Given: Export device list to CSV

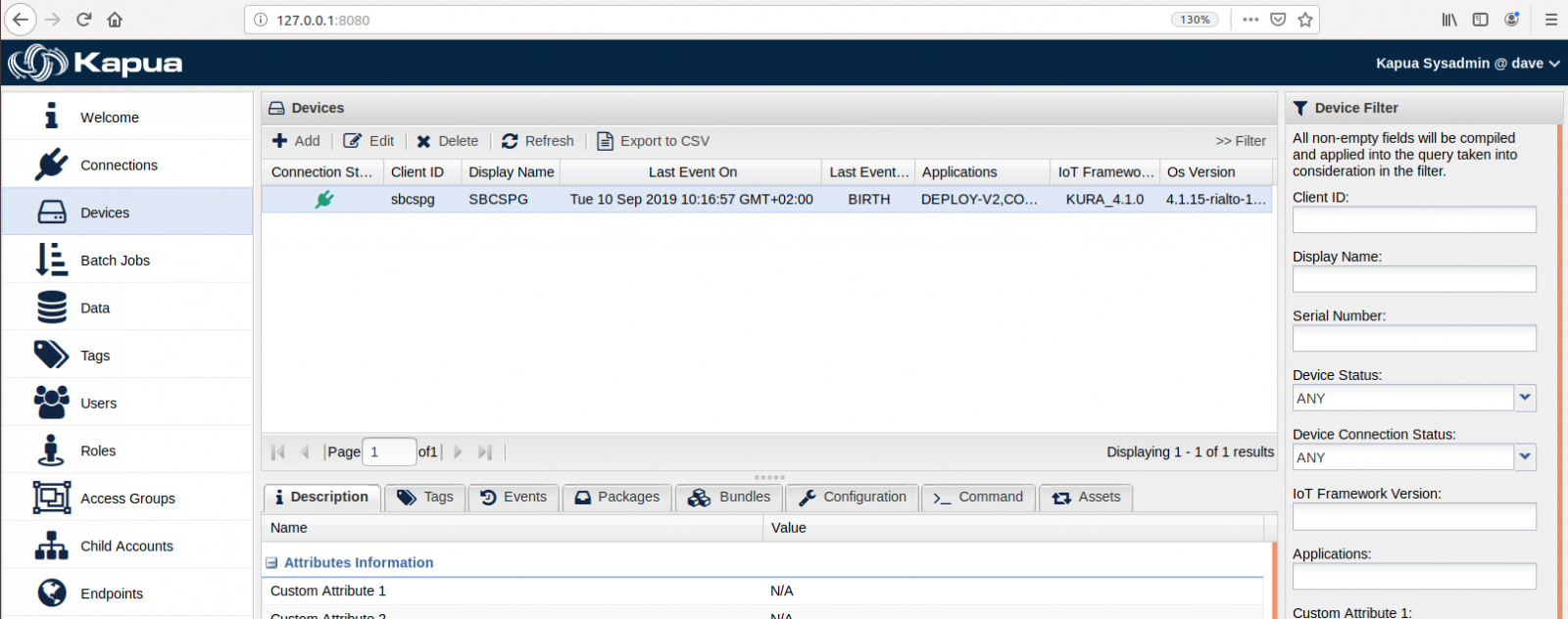Looking at the screenshot, I should tap(653, 141).
